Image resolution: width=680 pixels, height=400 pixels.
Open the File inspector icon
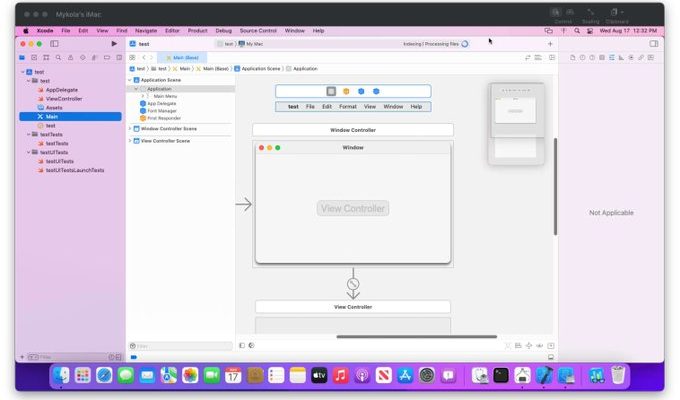click(573, 58)
